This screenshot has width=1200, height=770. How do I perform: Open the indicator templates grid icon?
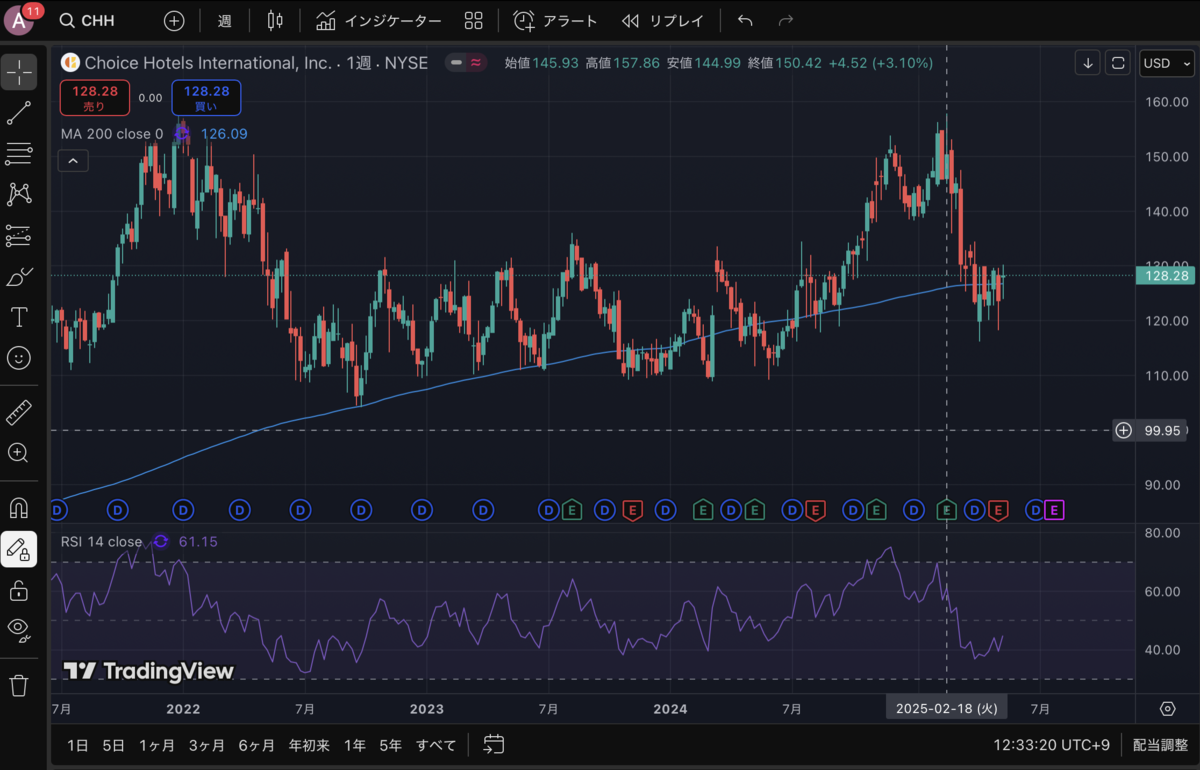pyautogui.click(x=474, y=21)
